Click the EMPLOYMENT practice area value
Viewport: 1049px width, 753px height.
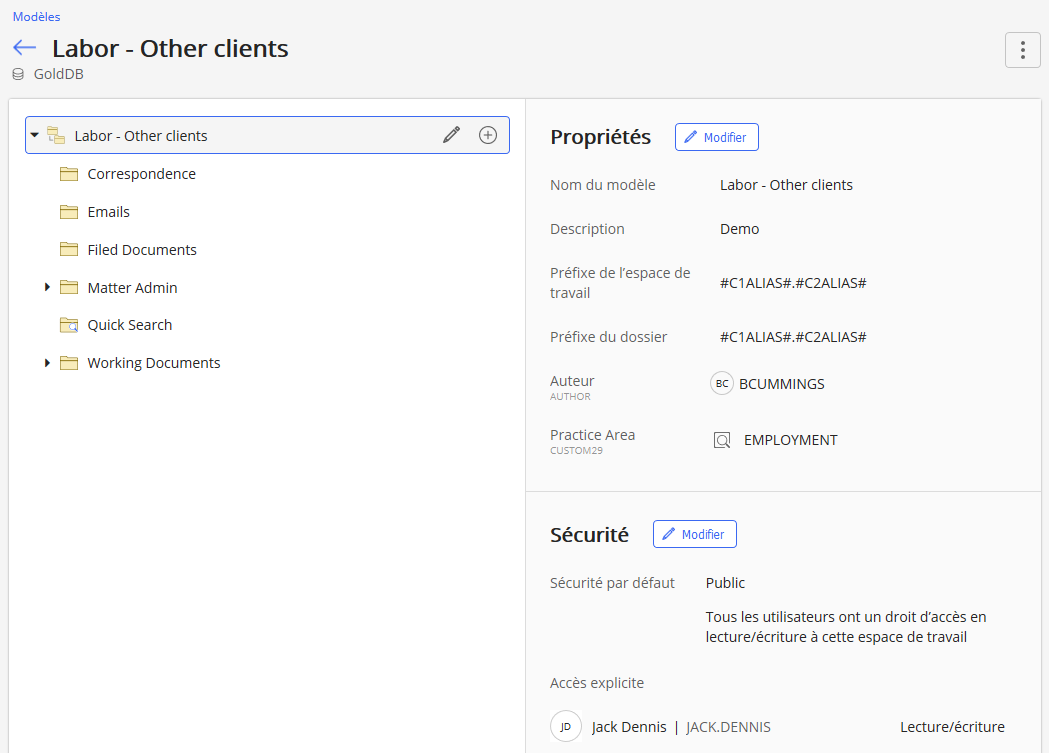click(x=790, y=440)
